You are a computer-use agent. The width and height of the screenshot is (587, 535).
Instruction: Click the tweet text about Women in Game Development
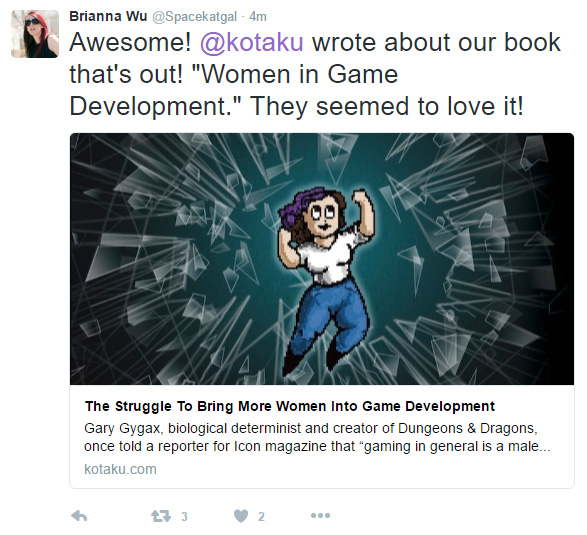click(315, 74)
